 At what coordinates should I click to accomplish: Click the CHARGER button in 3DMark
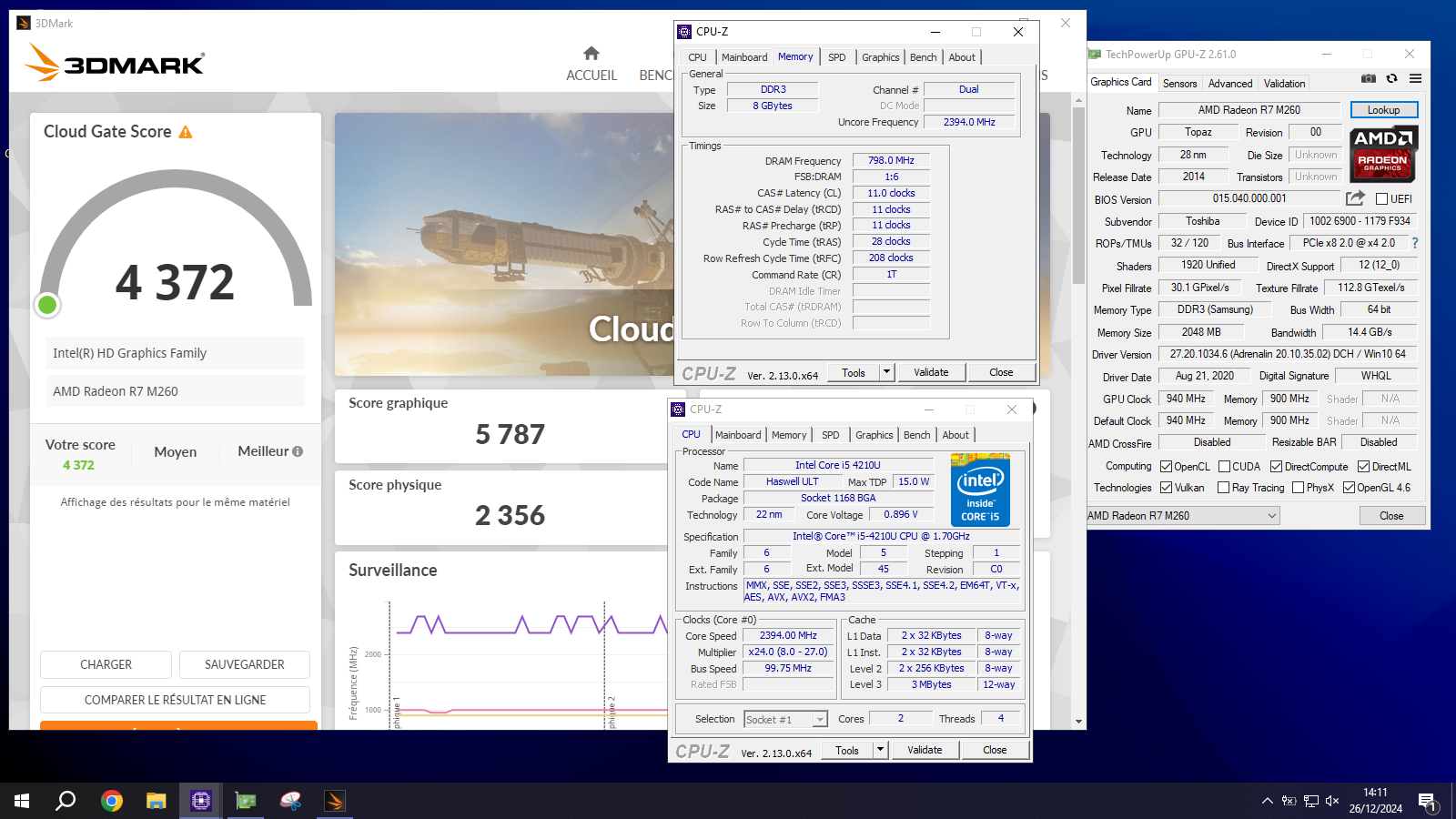click(106, 664)
